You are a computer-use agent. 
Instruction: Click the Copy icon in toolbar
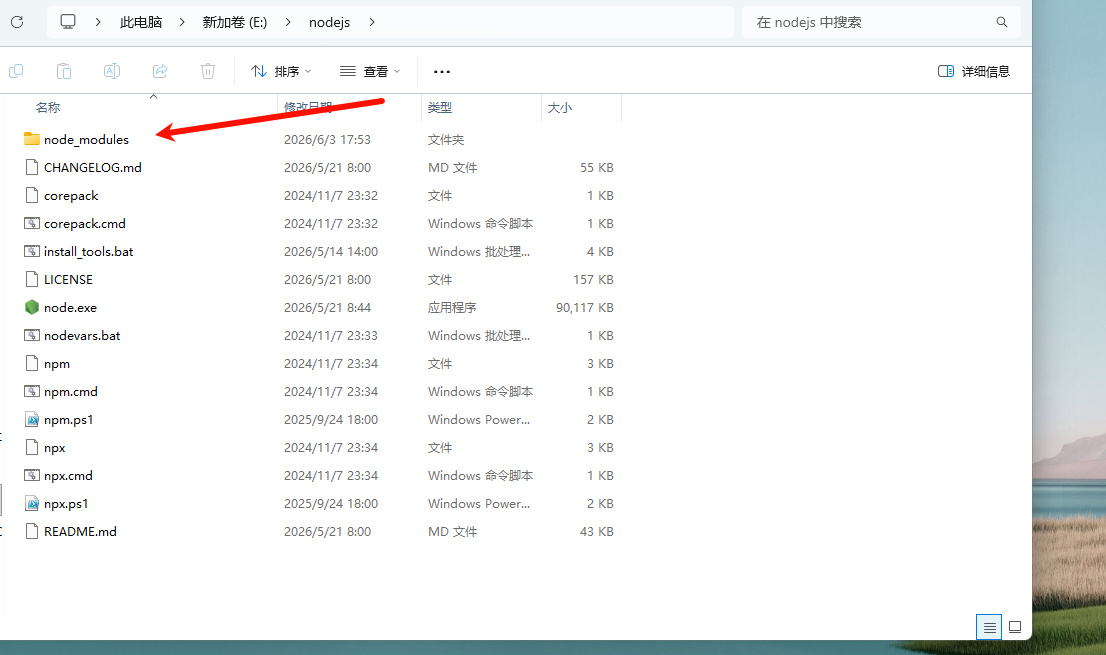tap(16, 71)
